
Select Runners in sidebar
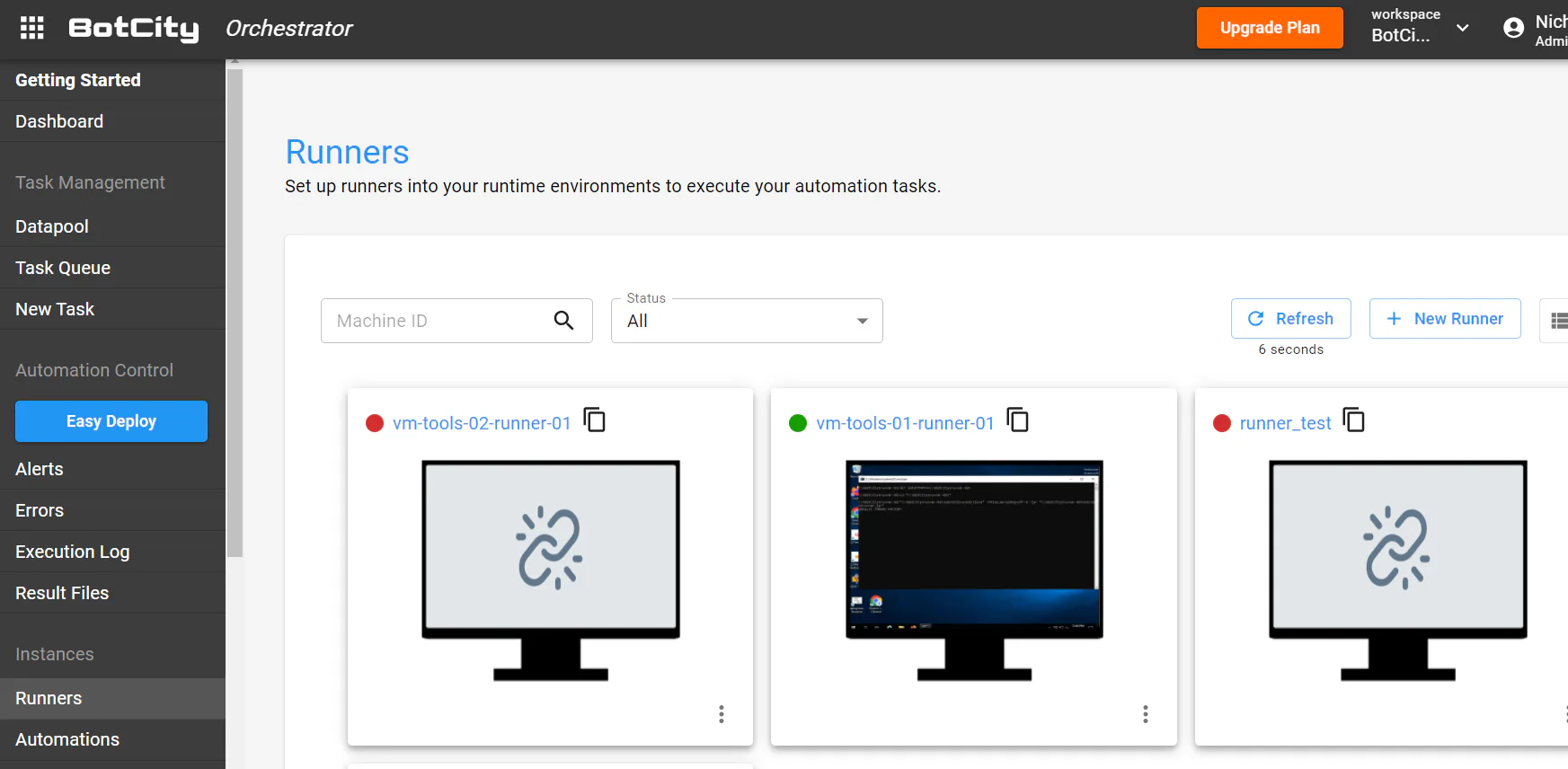tap(112, 698)
